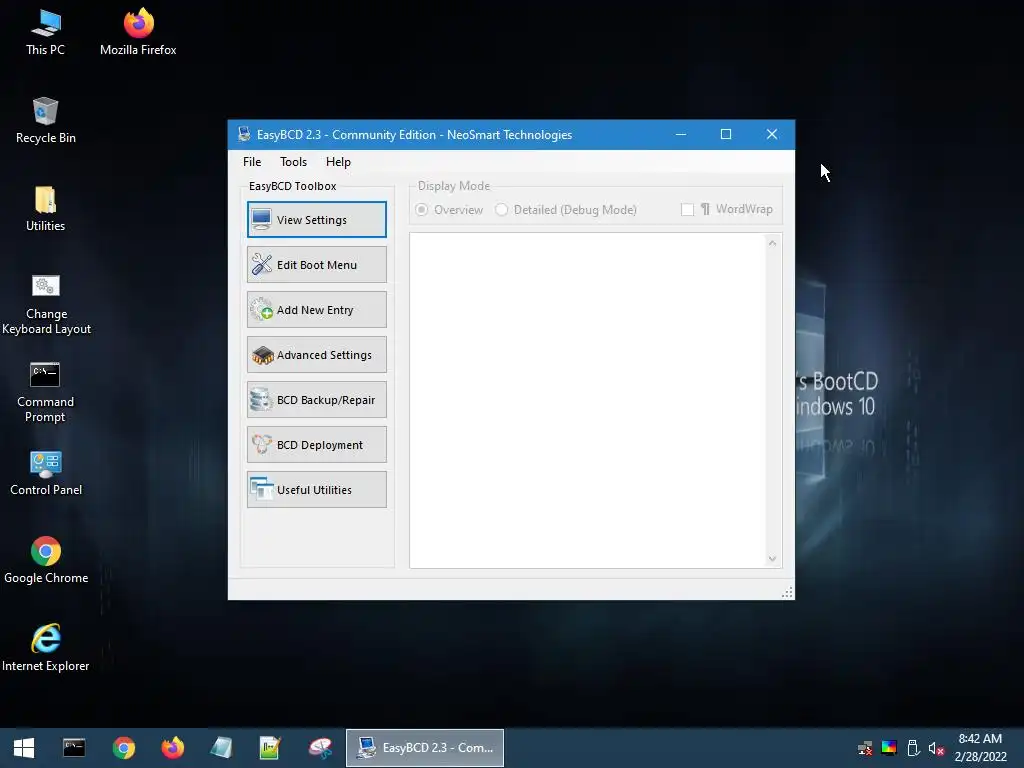Click the muted volume tray icon
The height and width of the screenshot is (768, 1024).
point(936,748)
